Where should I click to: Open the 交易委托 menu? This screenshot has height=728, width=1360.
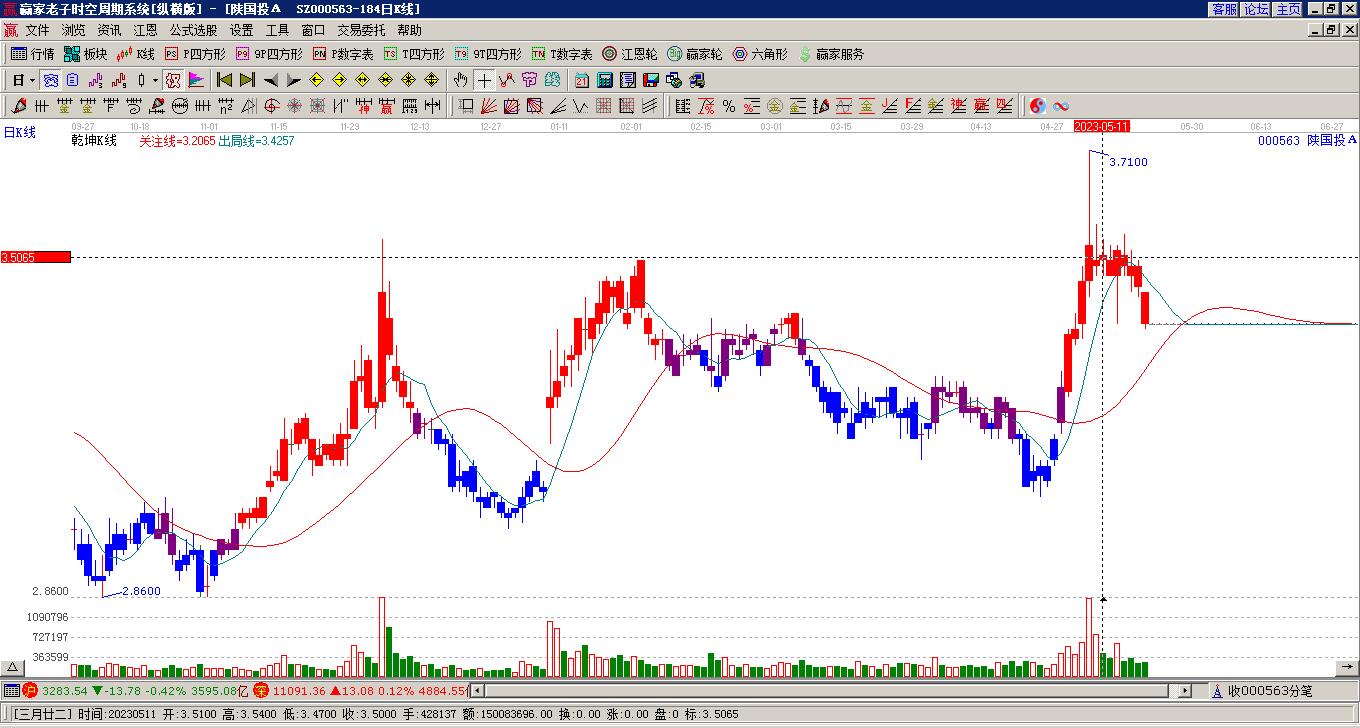click(361, 30)
